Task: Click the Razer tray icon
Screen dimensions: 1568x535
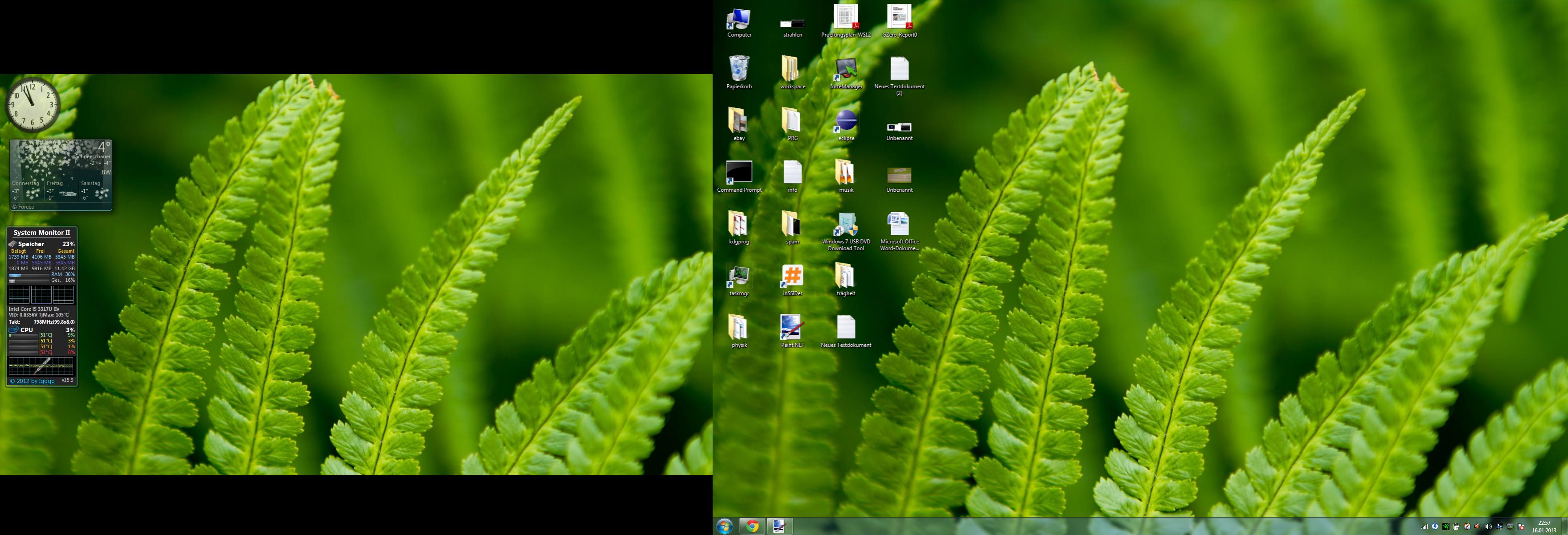Action: click(1445, 527)
